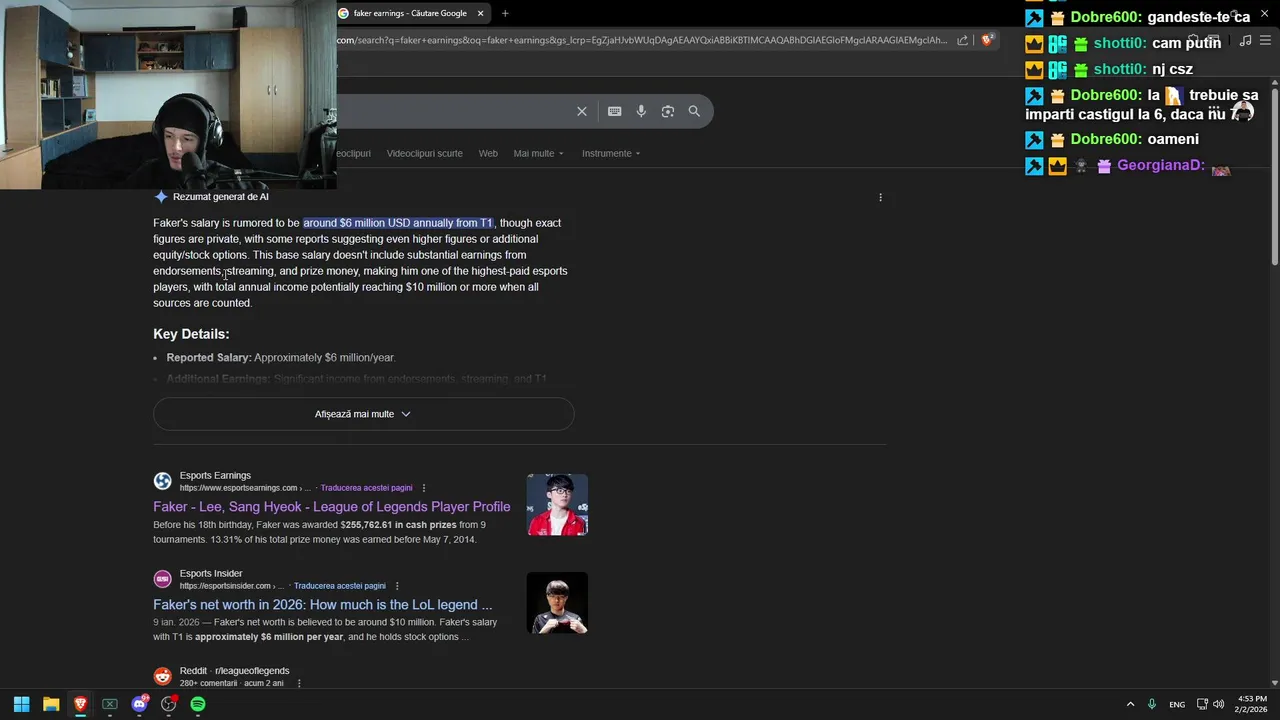Screen dimensions: 1280x720
Task: Open ENG language input switcher
Action: [1177, 704]
